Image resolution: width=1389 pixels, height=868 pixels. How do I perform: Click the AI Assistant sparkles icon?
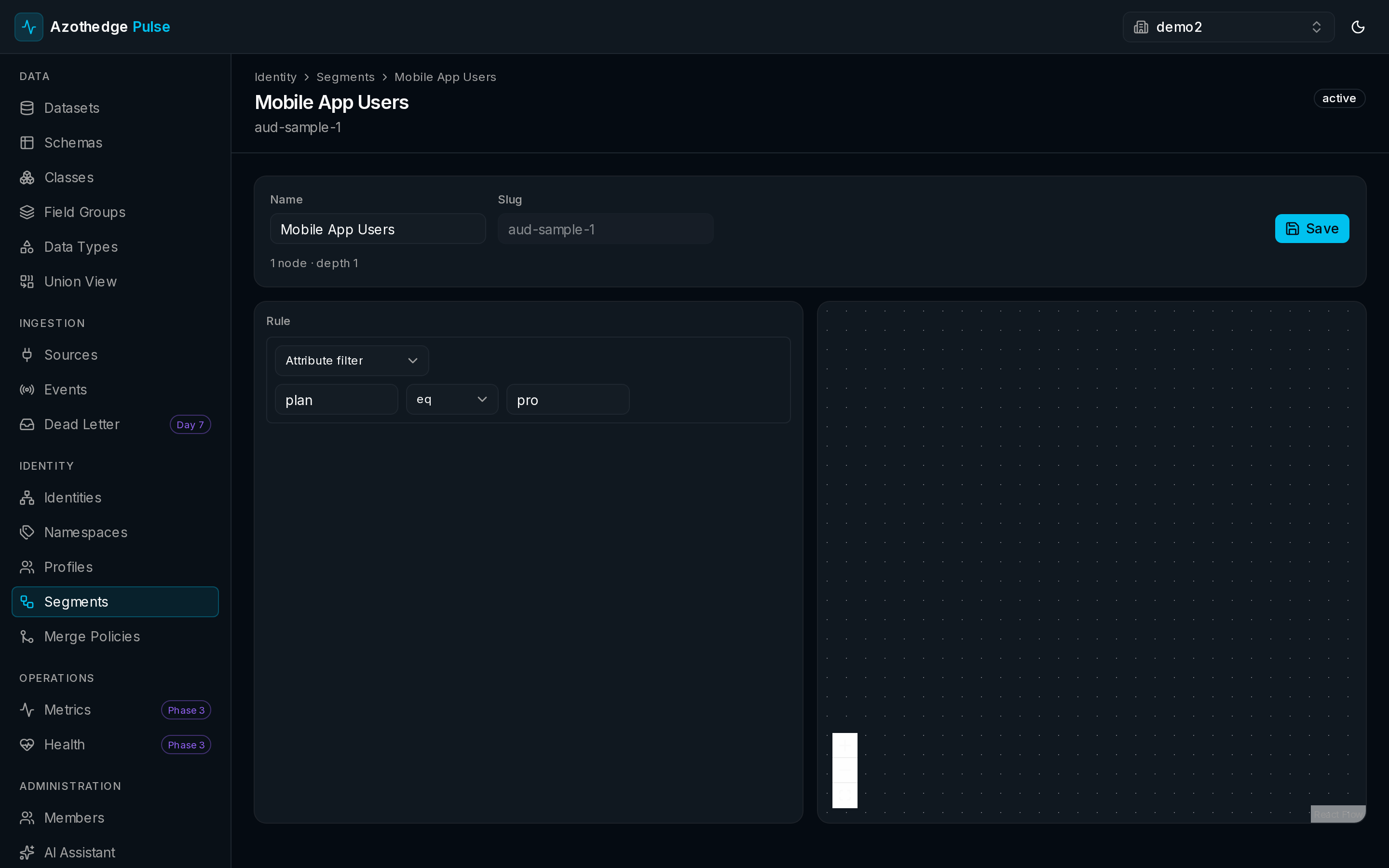pyautogui.click(x=27, y=853)
